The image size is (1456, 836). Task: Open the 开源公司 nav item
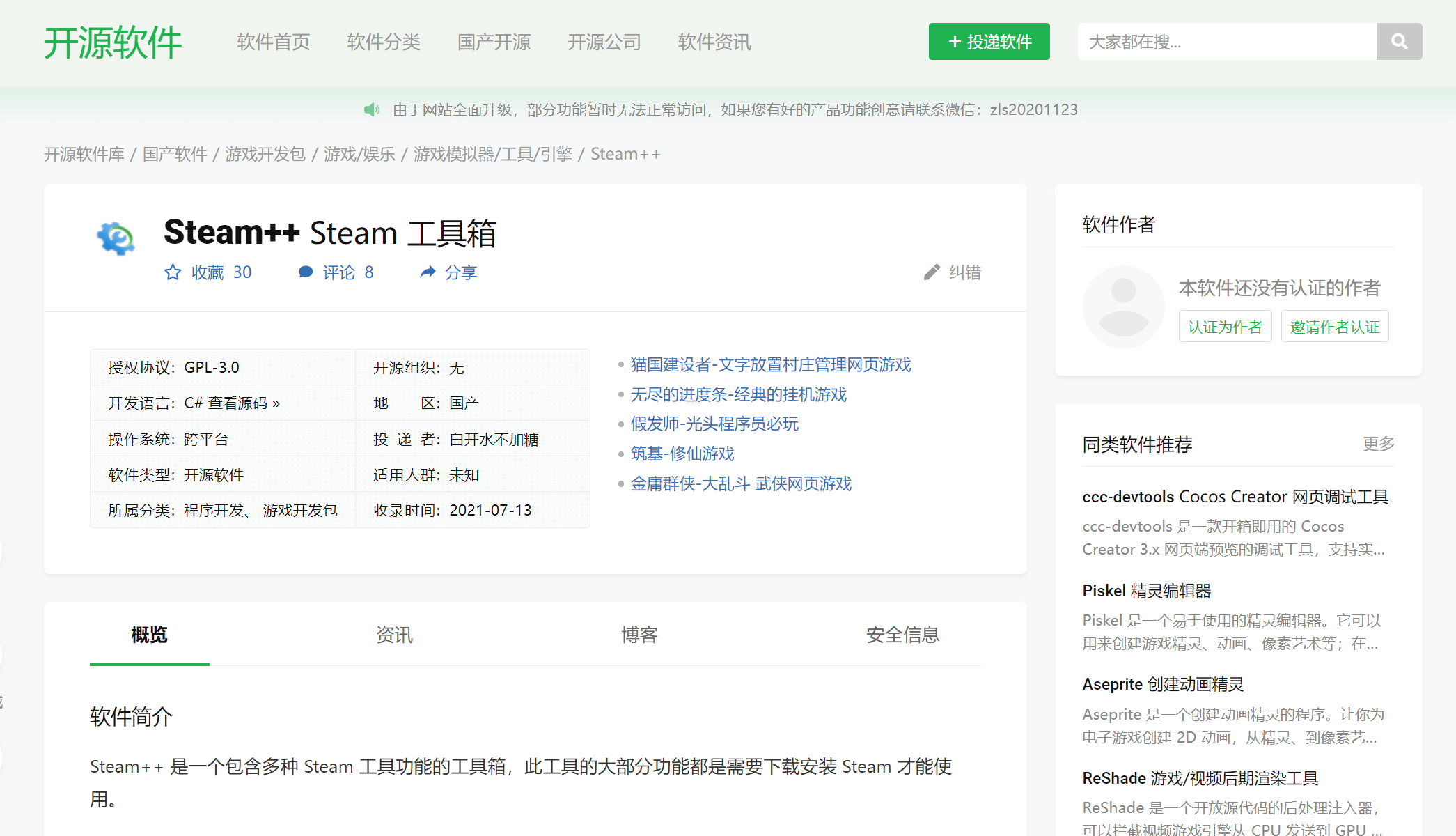click(x=604, y=42)
